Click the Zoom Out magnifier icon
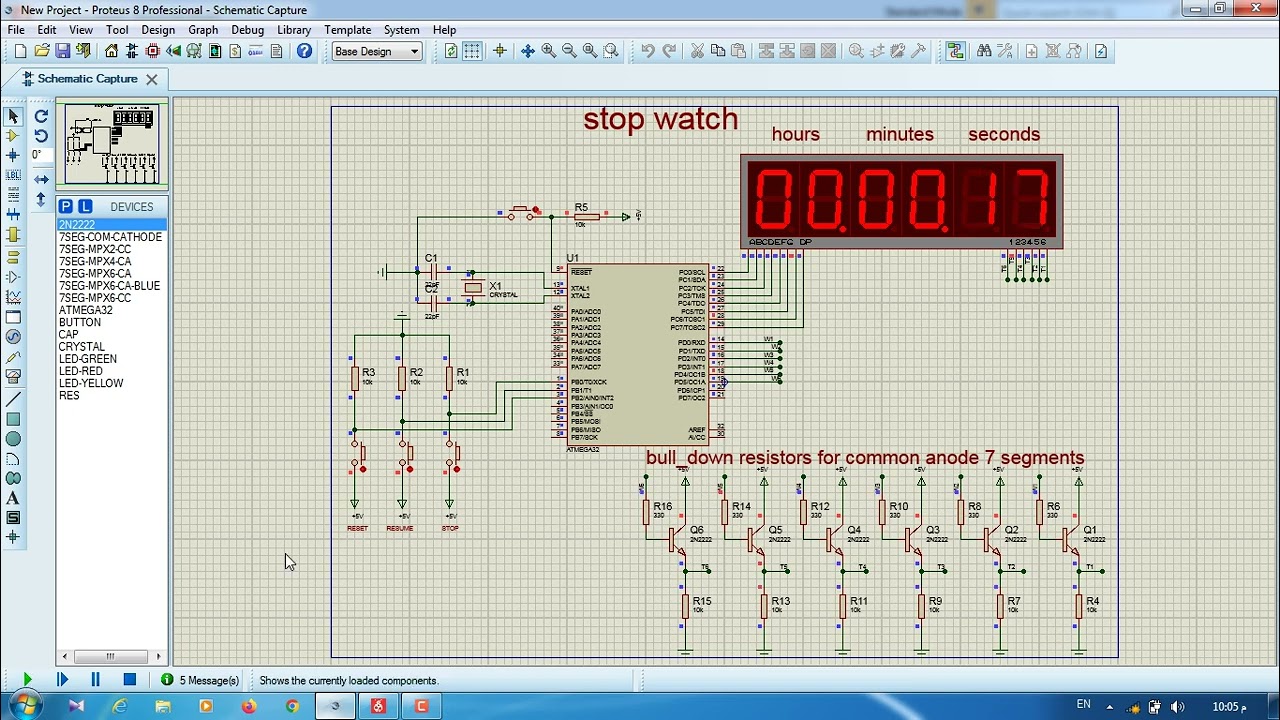Viewport: 1280px width, 720px height. pyautogui.click(x=569, y=51)
